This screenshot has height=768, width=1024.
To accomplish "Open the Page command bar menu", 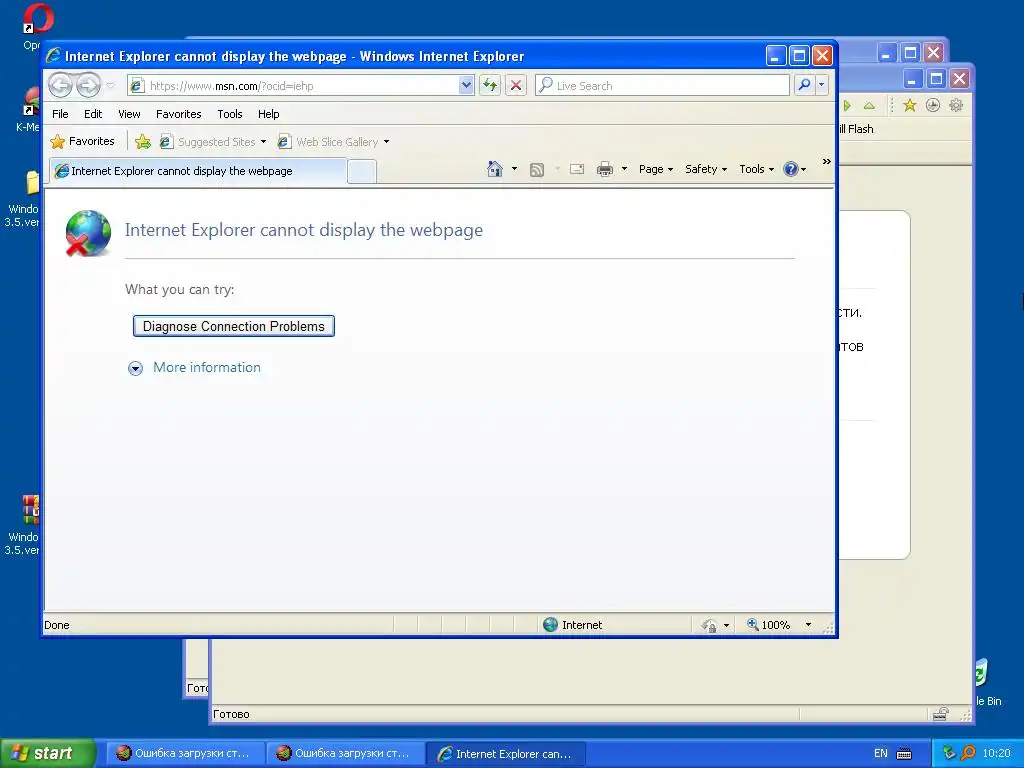I will (656, 169).
